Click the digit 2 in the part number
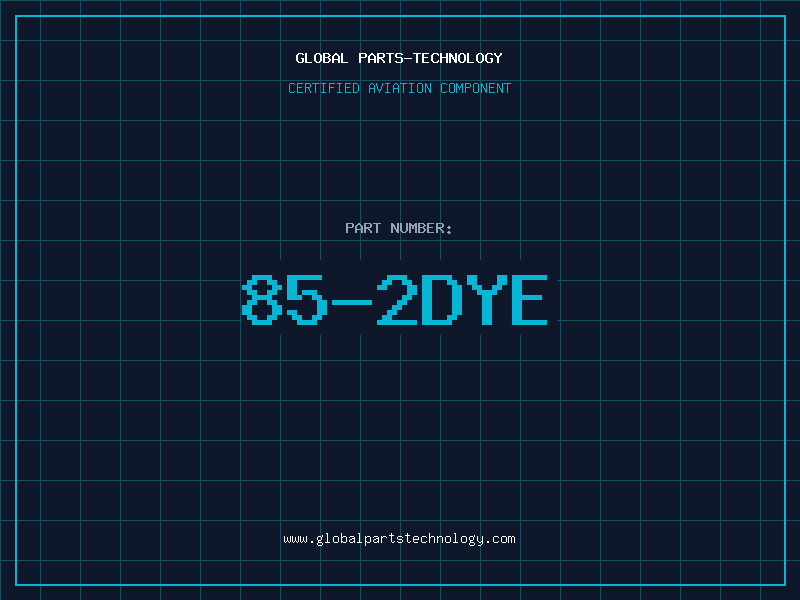800x600 pixels. (395, 301)
